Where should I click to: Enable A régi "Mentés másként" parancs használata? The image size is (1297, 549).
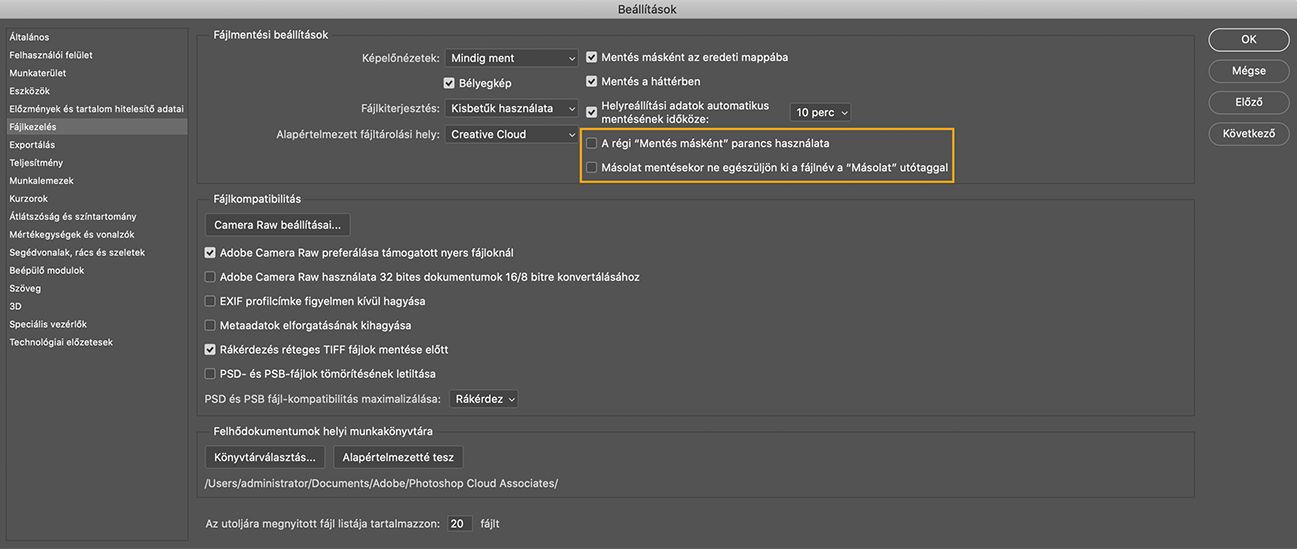(592, 143)
